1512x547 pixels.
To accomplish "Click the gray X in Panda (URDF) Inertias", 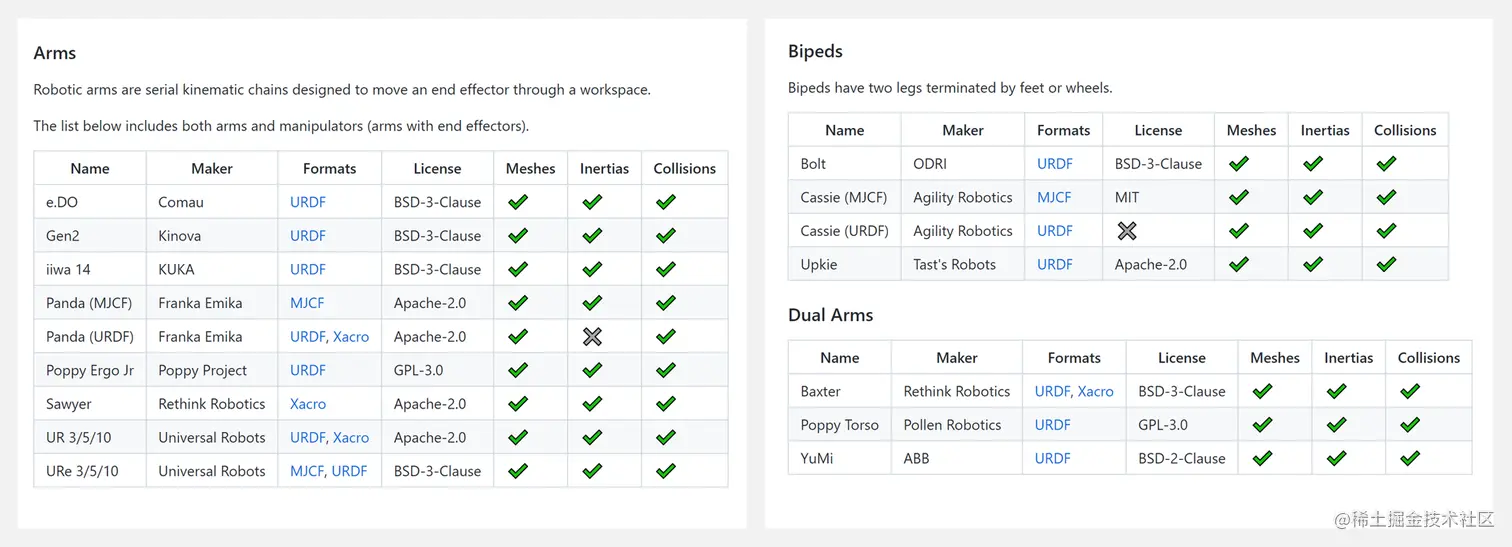I will 592,337.
